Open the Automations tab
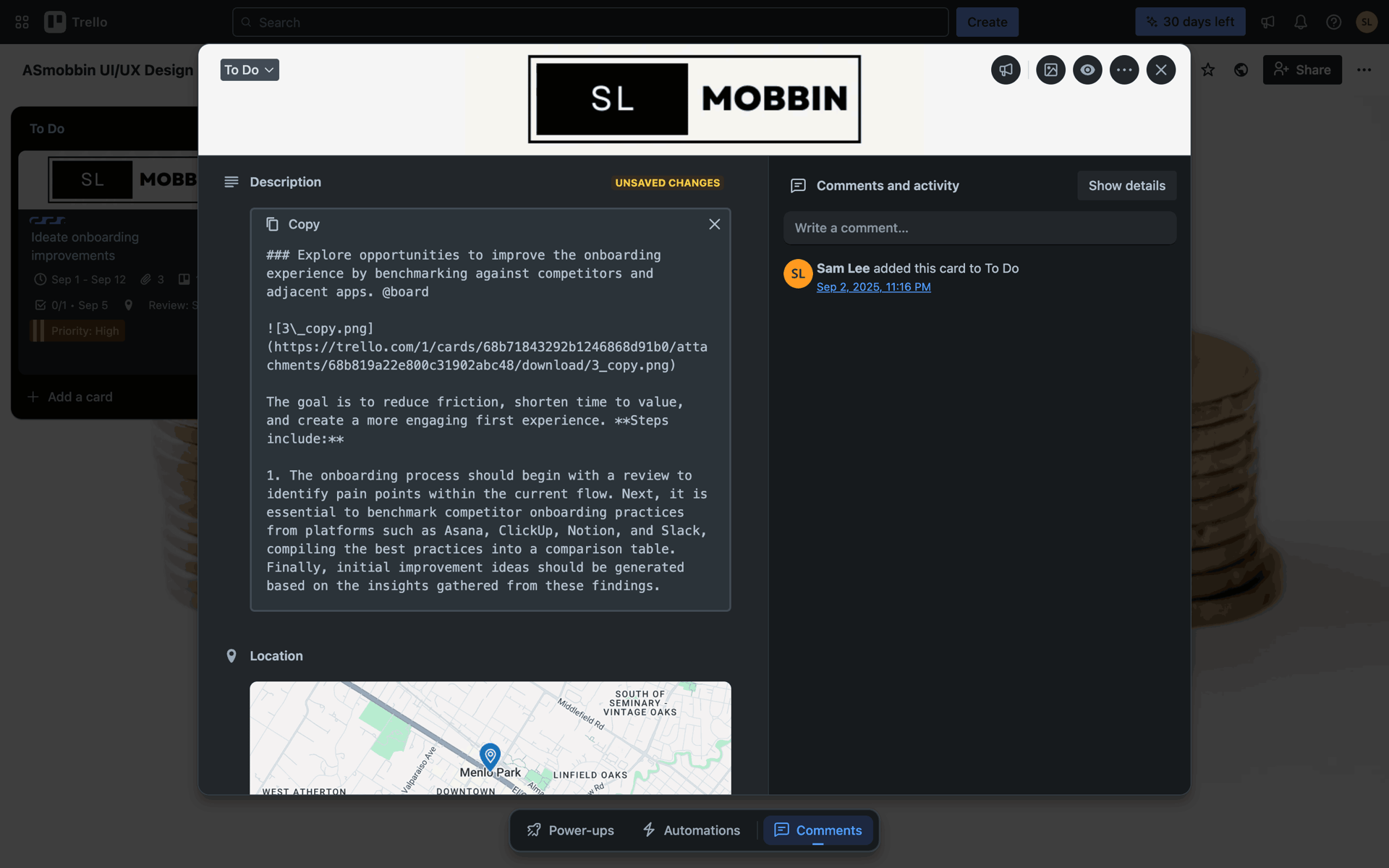 692,830
